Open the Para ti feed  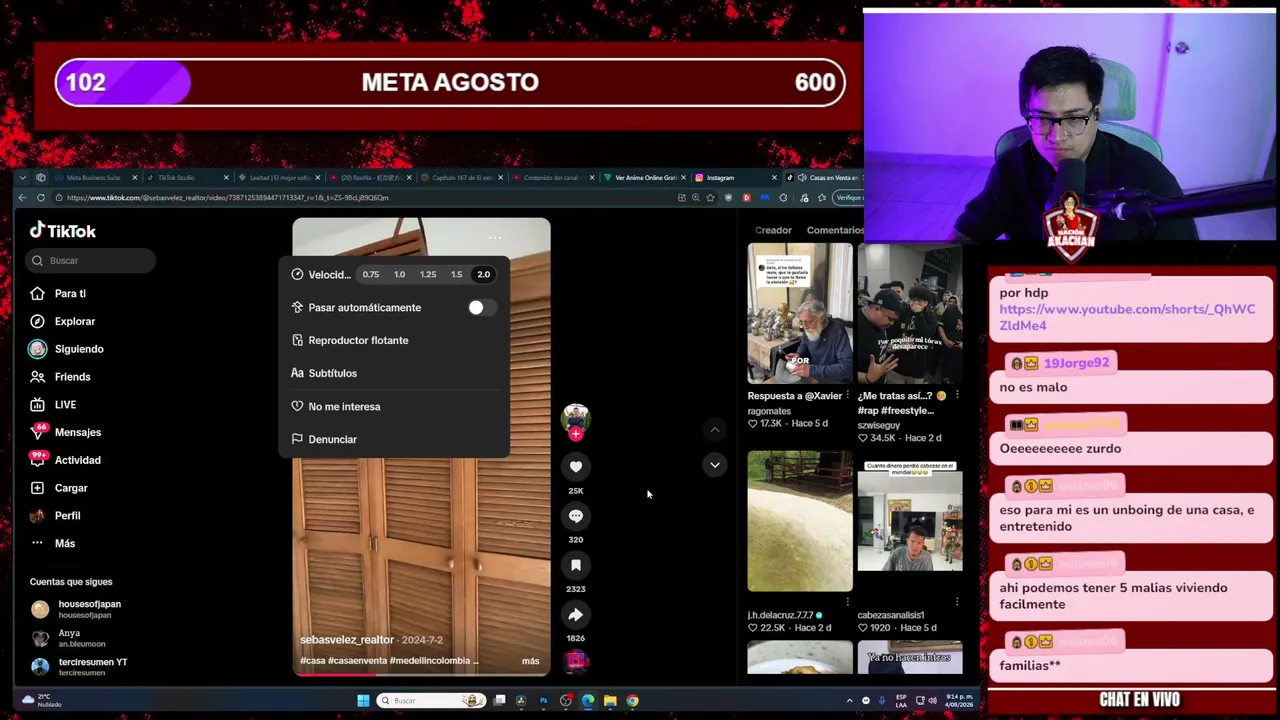pos(58,294)
